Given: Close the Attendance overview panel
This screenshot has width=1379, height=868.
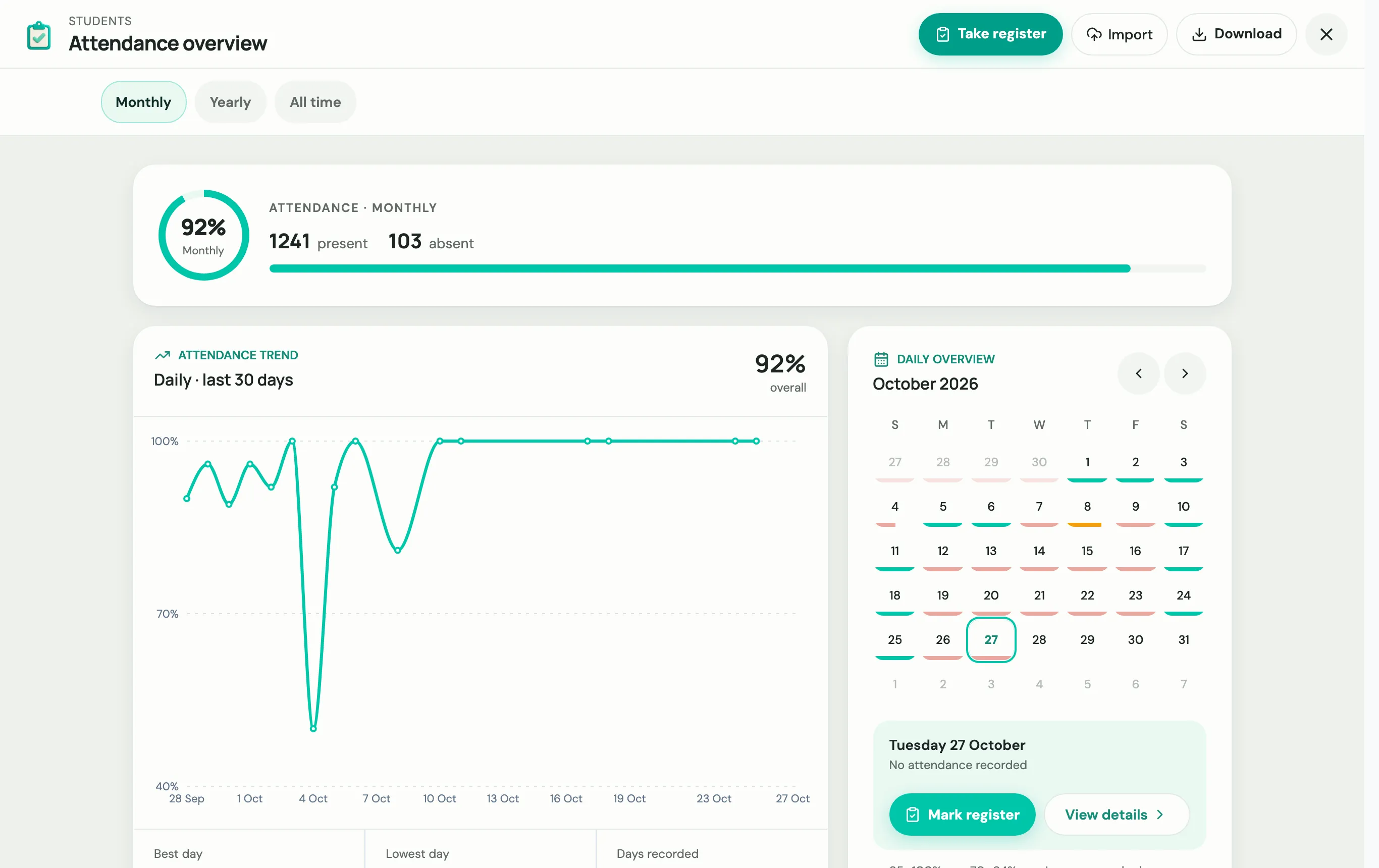Looking at the screenshot, I should 1325,34.
